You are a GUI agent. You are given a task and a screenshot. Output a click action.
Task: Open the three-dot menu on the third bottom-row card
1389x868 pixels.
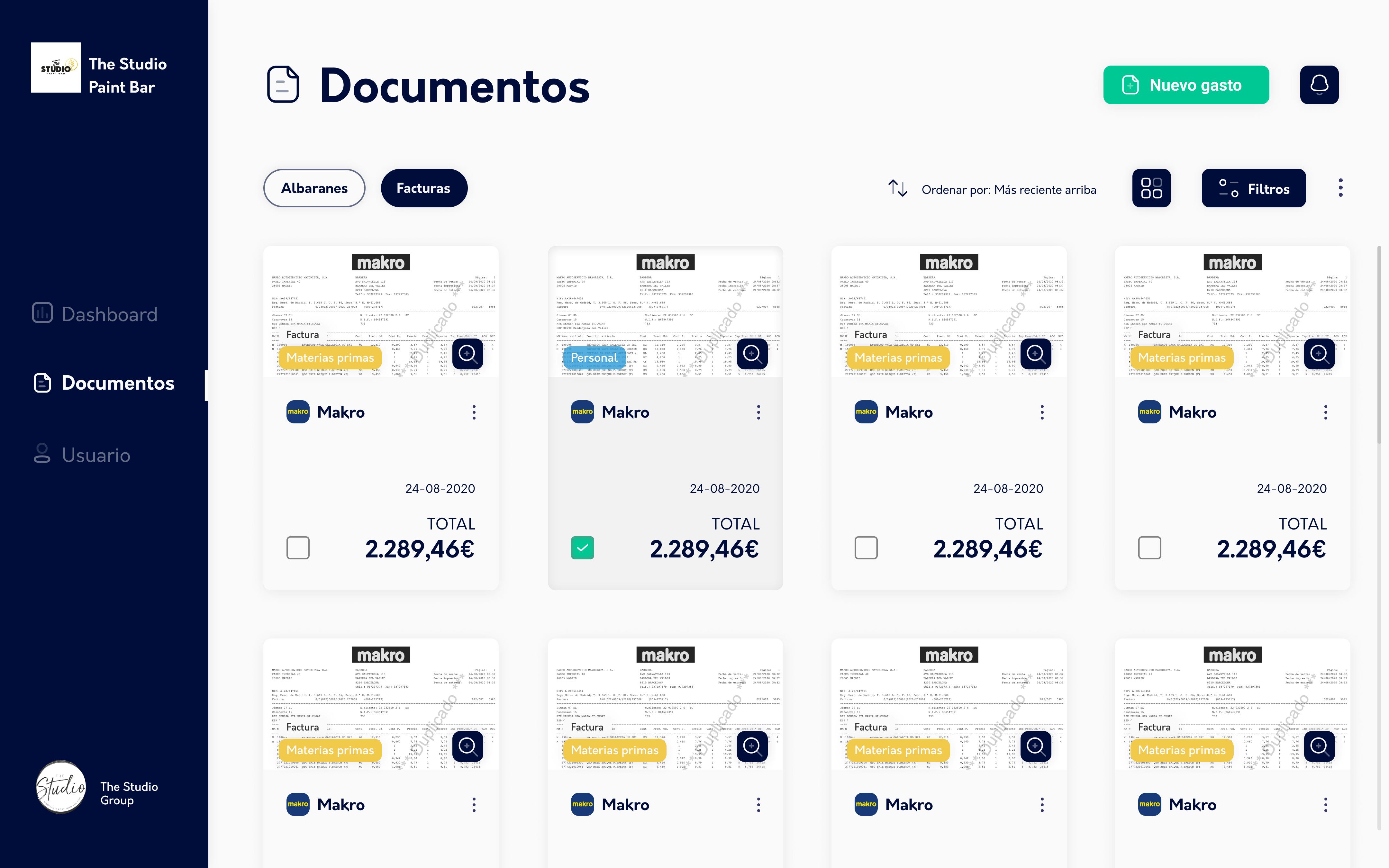click(x=1042, y=805)
